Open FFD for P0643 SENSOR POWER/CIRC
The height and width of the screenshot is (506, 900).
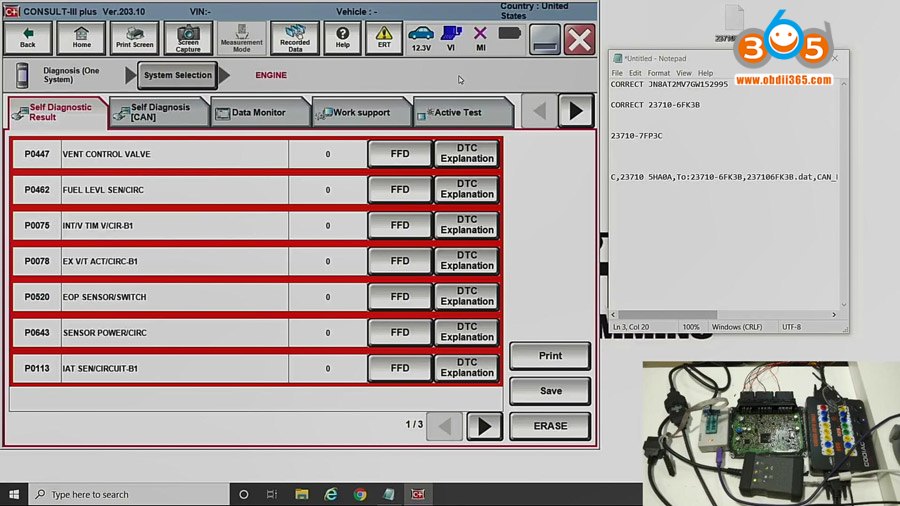point(399,332)
